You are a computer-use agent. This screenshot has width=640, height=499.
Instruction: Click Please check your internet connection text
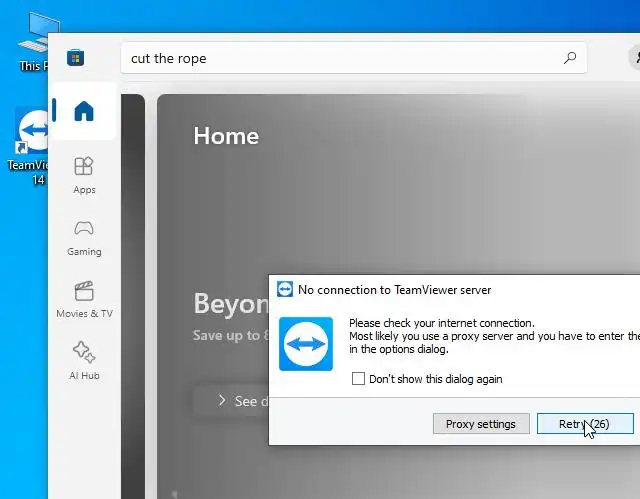coord(442,323)
